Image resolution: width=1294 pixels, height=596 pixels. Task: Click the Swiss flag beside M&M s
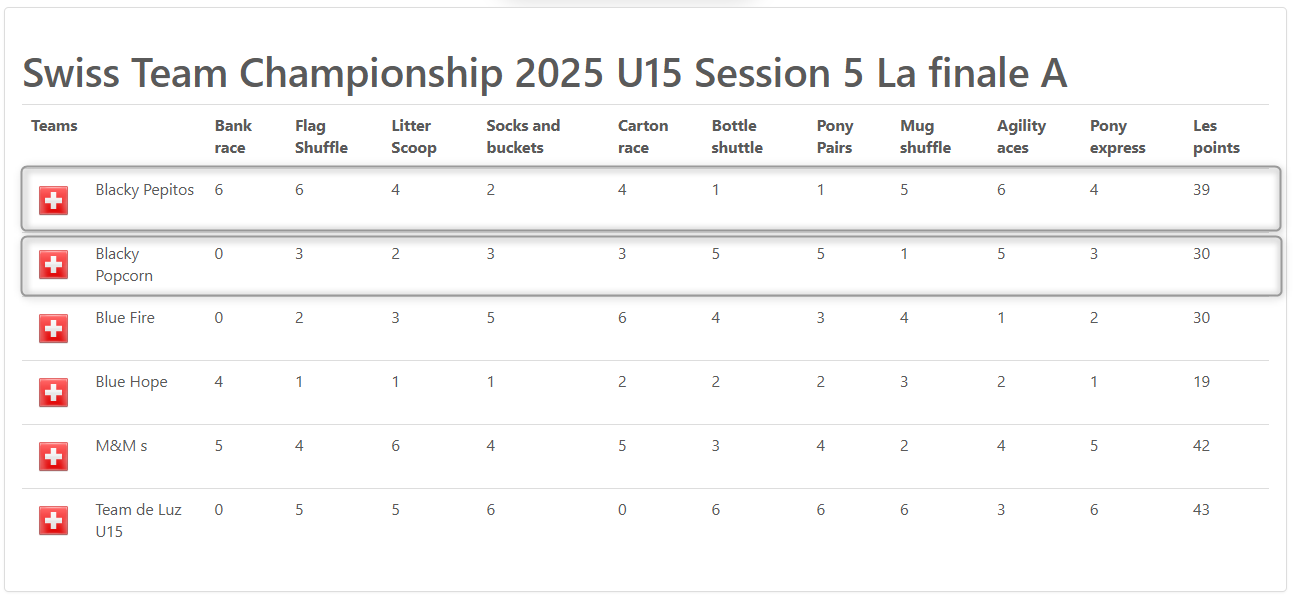54,457
